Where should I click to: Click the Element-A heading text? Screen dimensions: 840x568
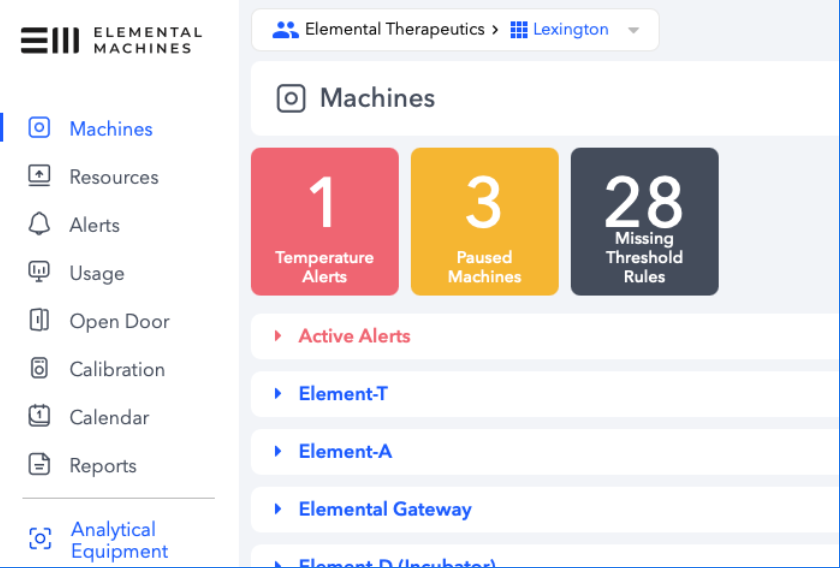pos(345,451)
